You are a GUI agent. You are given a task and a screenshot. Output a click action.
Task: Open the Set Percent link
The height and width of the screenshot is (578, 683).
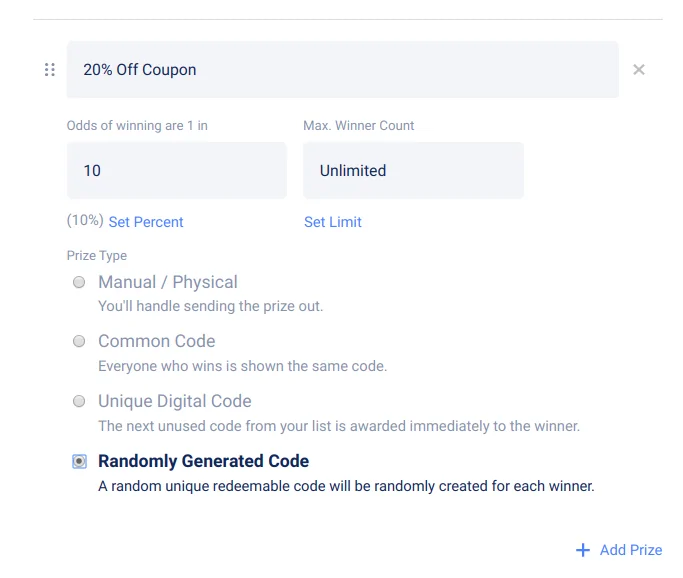coord(146,222)
